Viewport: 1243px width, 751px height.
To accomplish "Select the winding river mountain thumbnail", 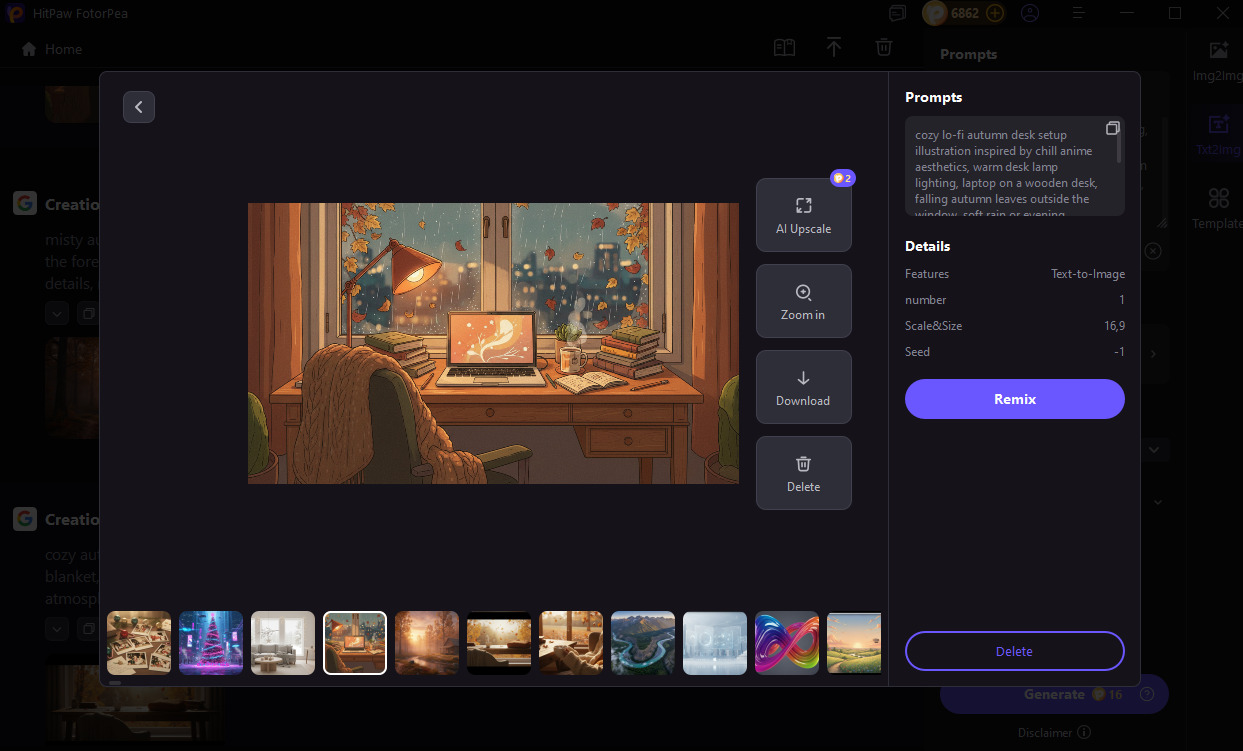I will click(643, 643).
